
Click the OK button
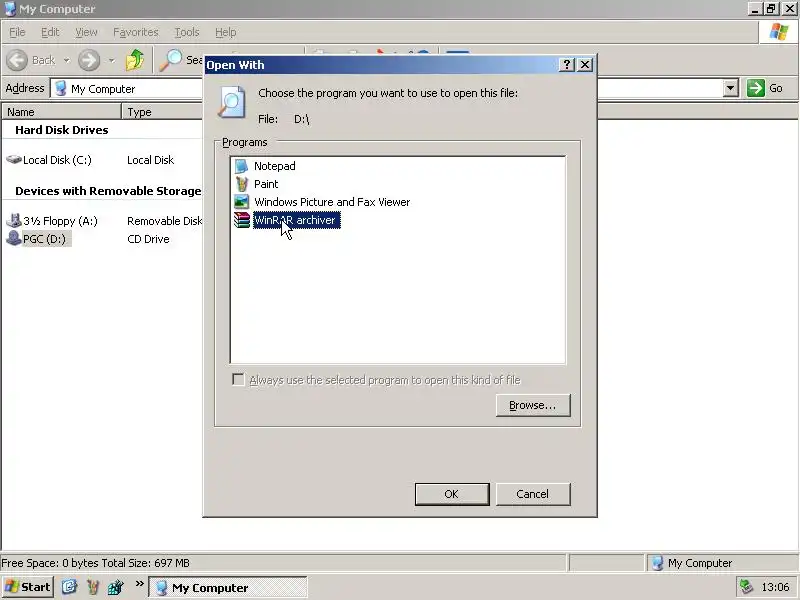click(x=452, y=494)
